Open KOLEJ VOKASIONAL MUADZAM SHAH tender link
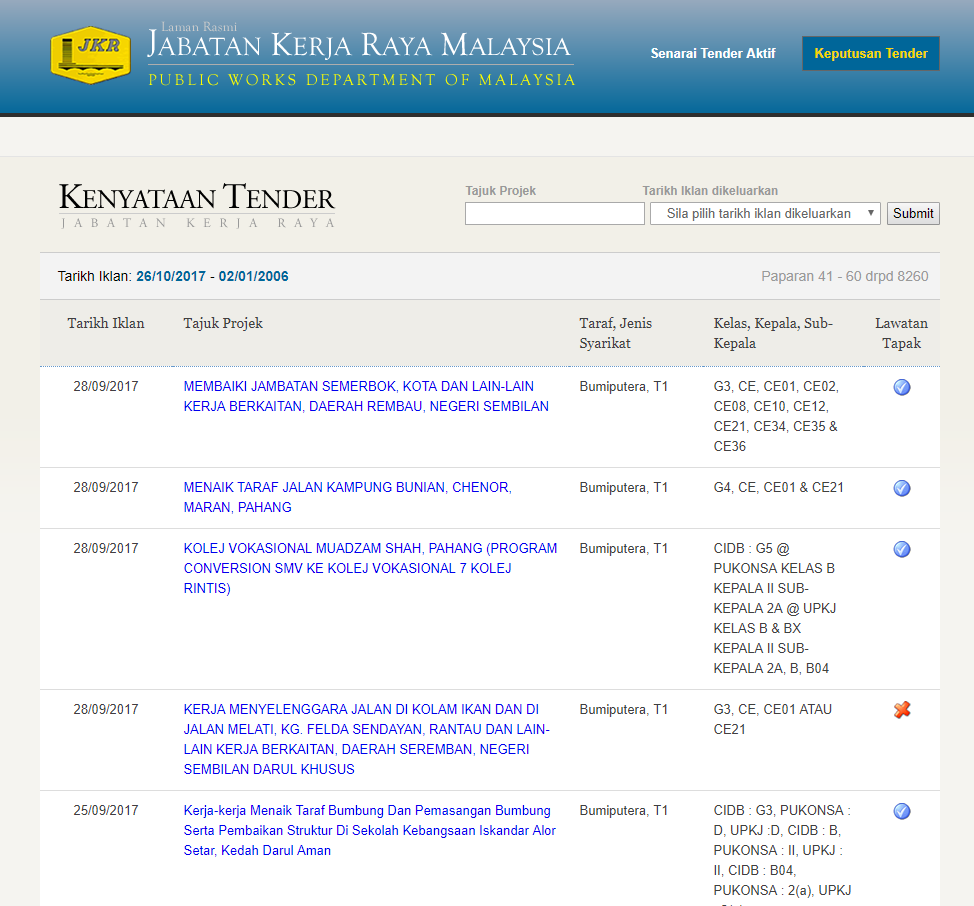The height and width of the screenshot is (906, 974). pyautogui.click(x=370, y=568)
